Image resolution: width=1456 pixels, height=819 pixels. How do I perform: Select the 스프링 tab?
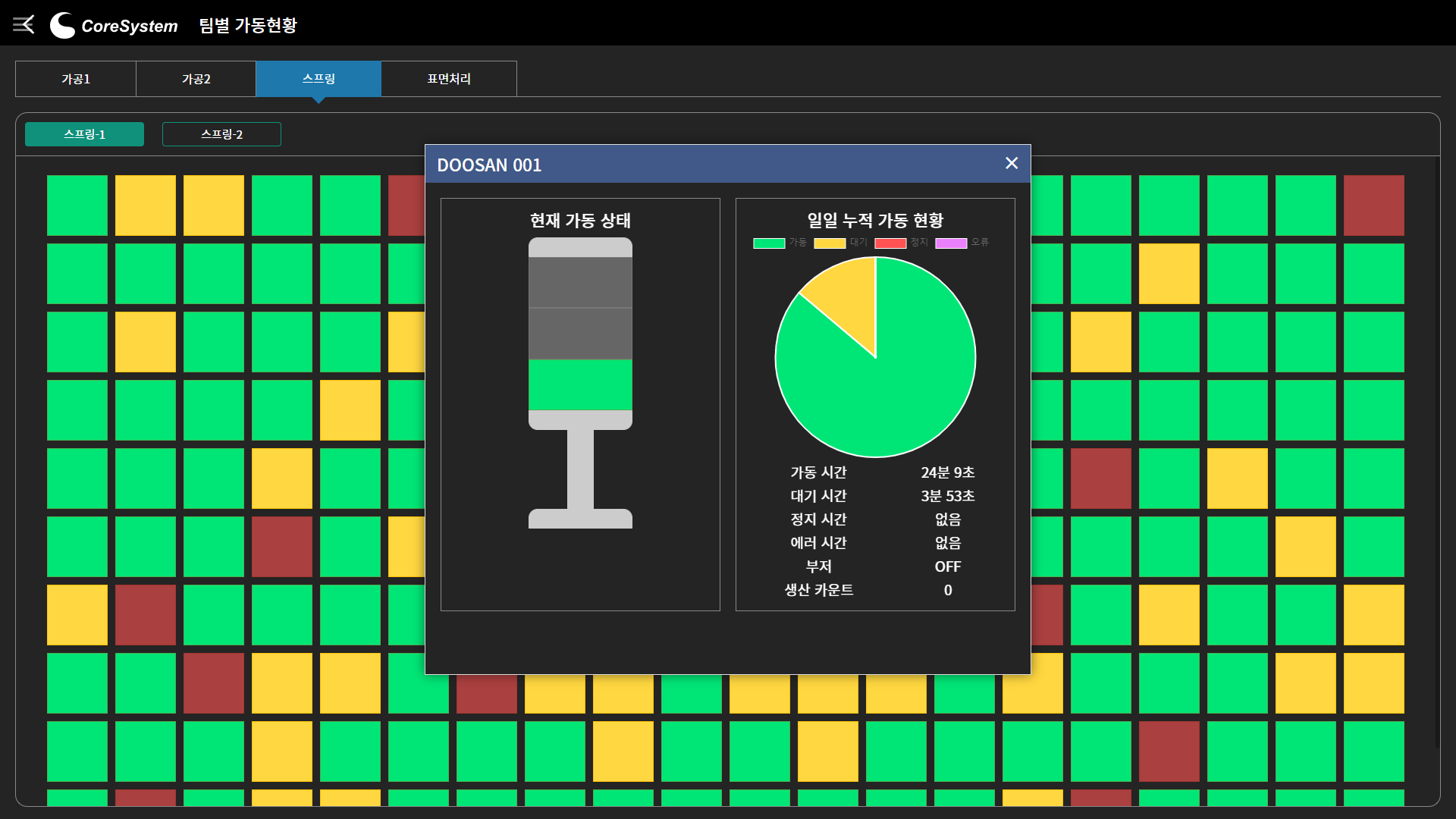click(318, 79)
